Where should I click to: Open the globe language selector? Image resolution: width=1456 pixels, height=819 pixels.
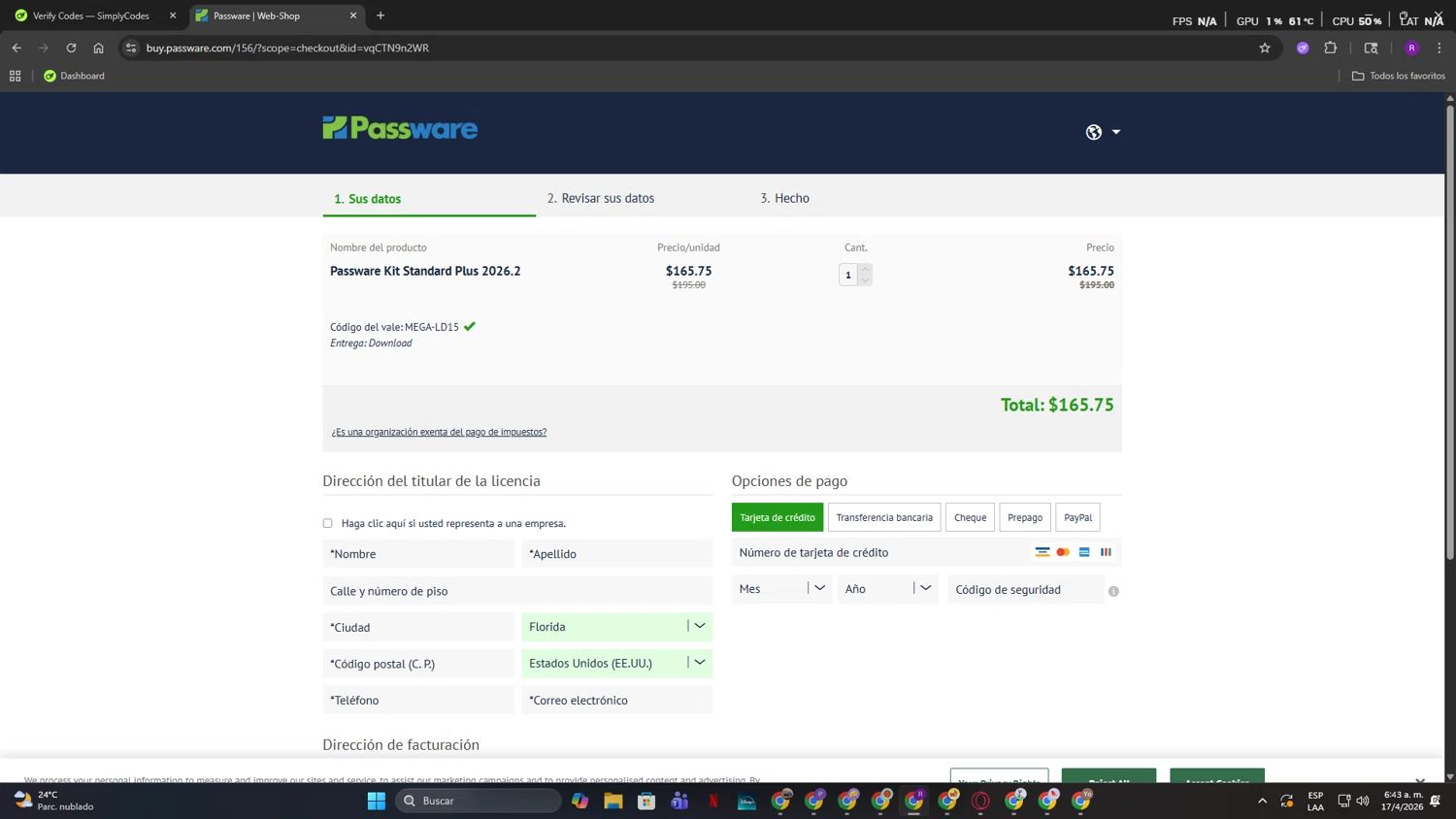[1103, 132]
